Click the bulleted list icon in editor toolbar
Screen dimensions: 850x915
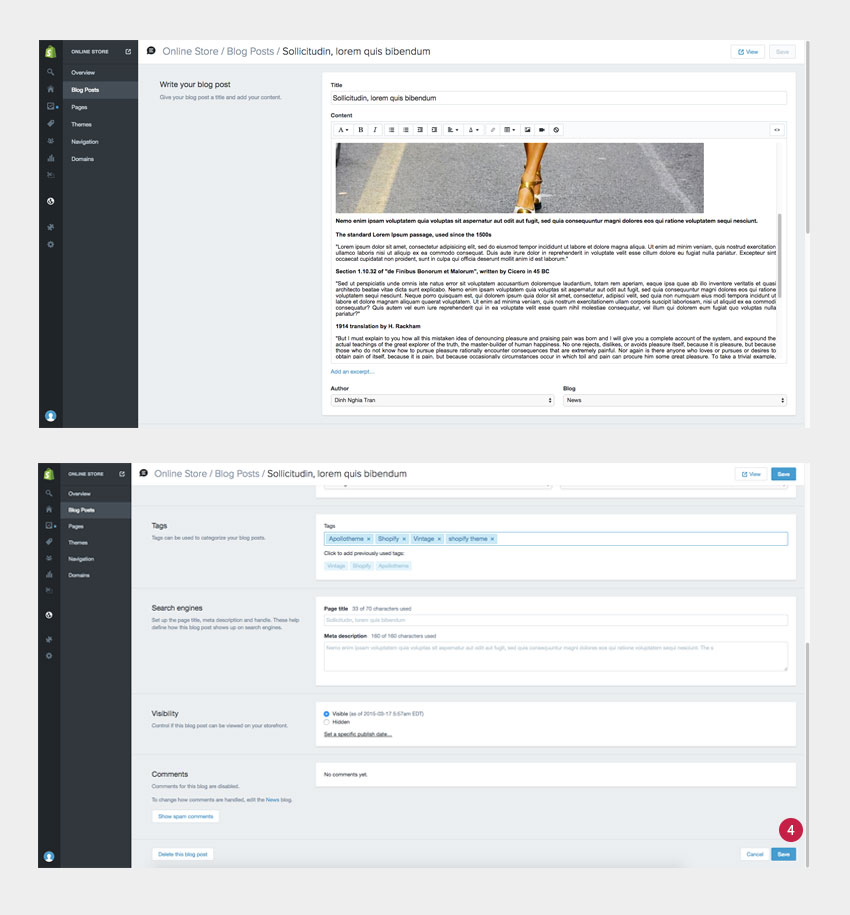coord(391,130)
